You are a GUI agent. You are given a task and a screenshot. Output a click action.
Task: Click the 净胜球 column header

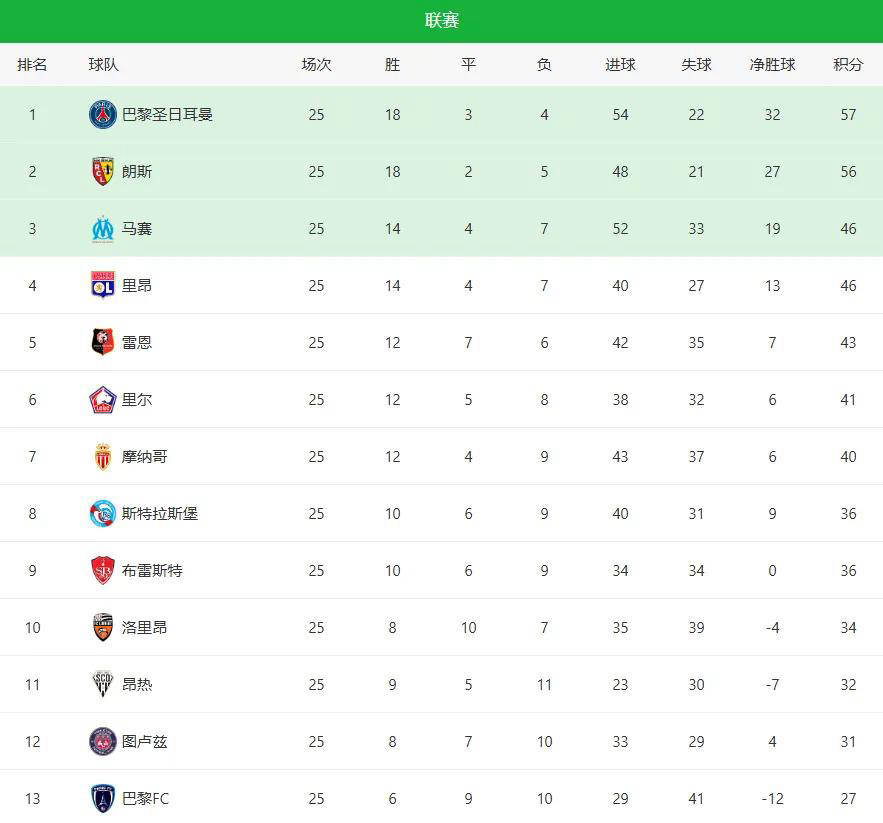772,64
